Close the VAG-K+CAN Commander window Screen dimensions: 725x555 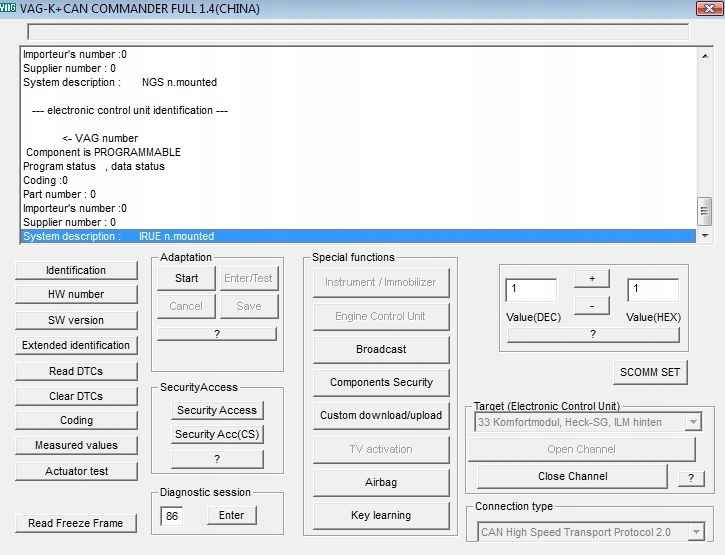click(709, 8)
